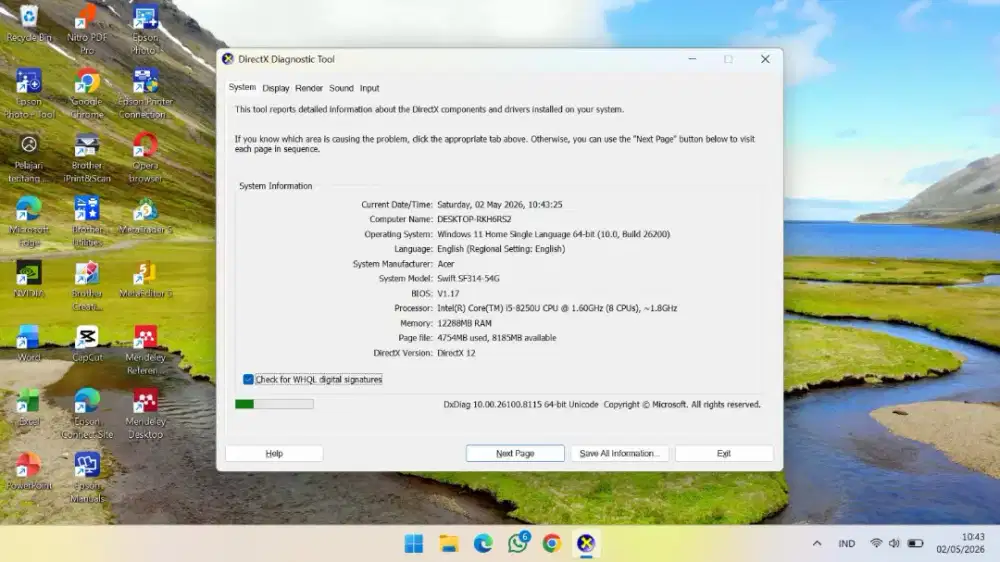Image resolution: width=1000 pixels, height=562 pixels.
Task: Launch MetaEditor 5 desktop icon
Action: (145, 279)
